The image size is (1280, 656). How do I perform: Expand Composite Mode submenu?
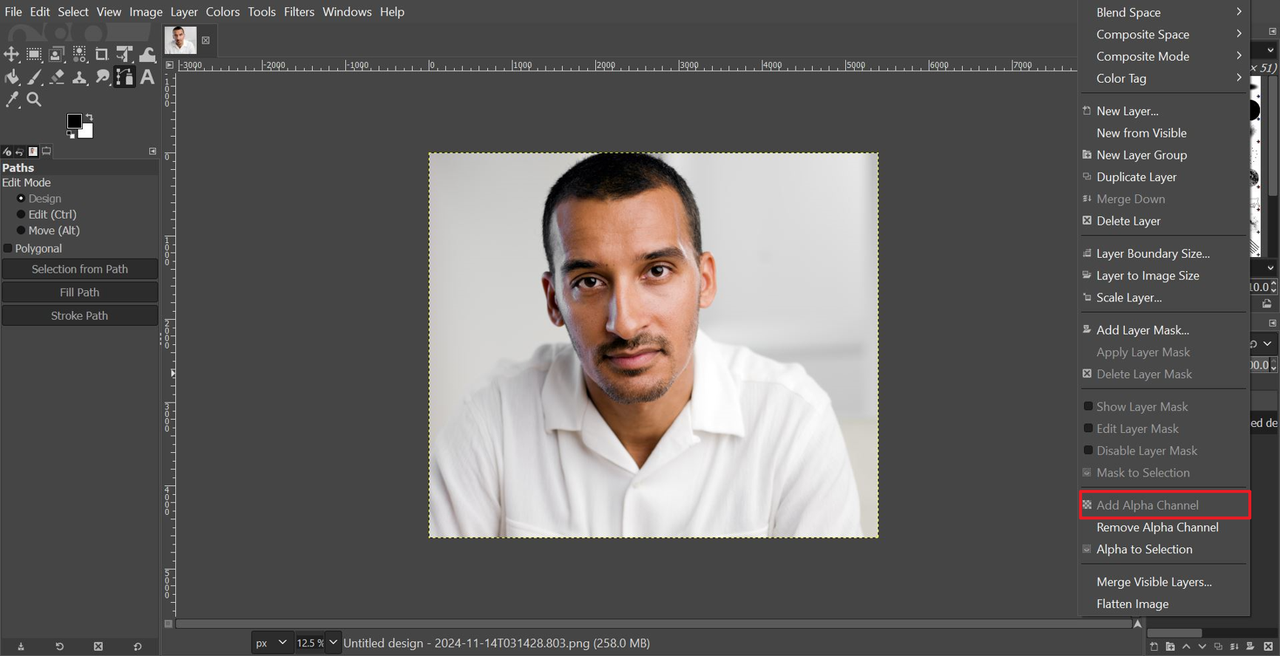click(1164, 56)
